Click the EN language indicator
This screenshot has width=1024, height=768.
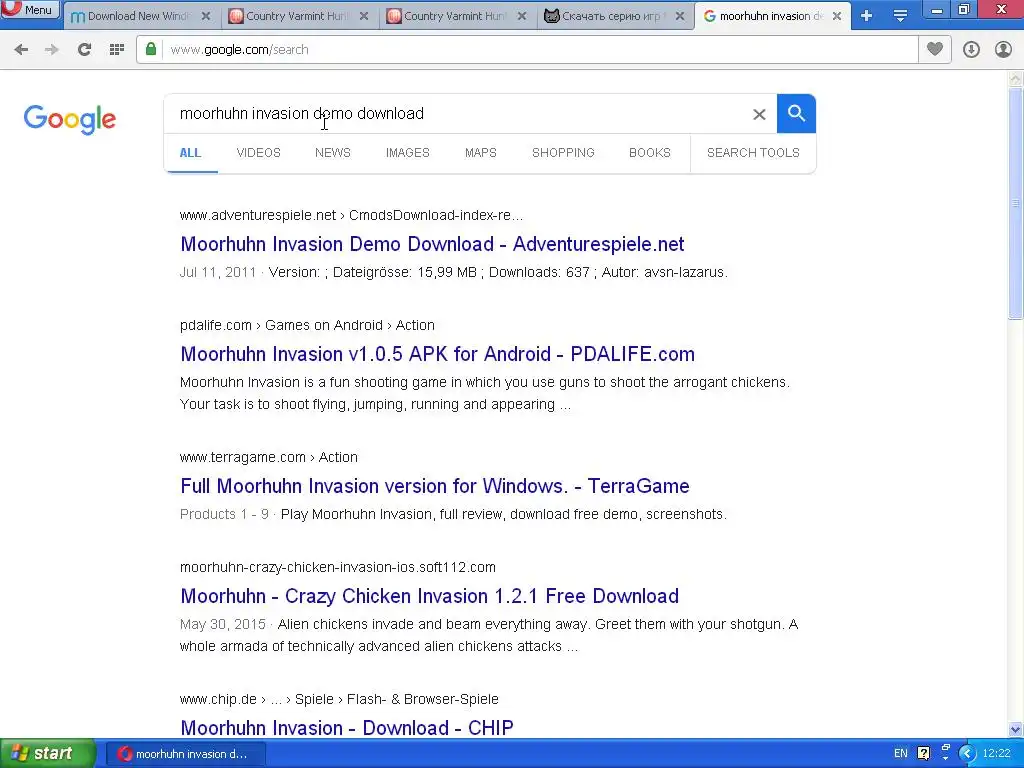pos(901,754)
